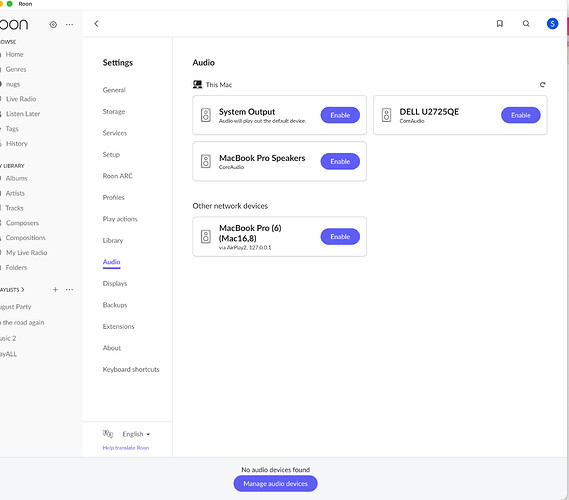This screenshot has height=500, width=569.
Task: Open the English language dropdown
Action: click(136, 434)
